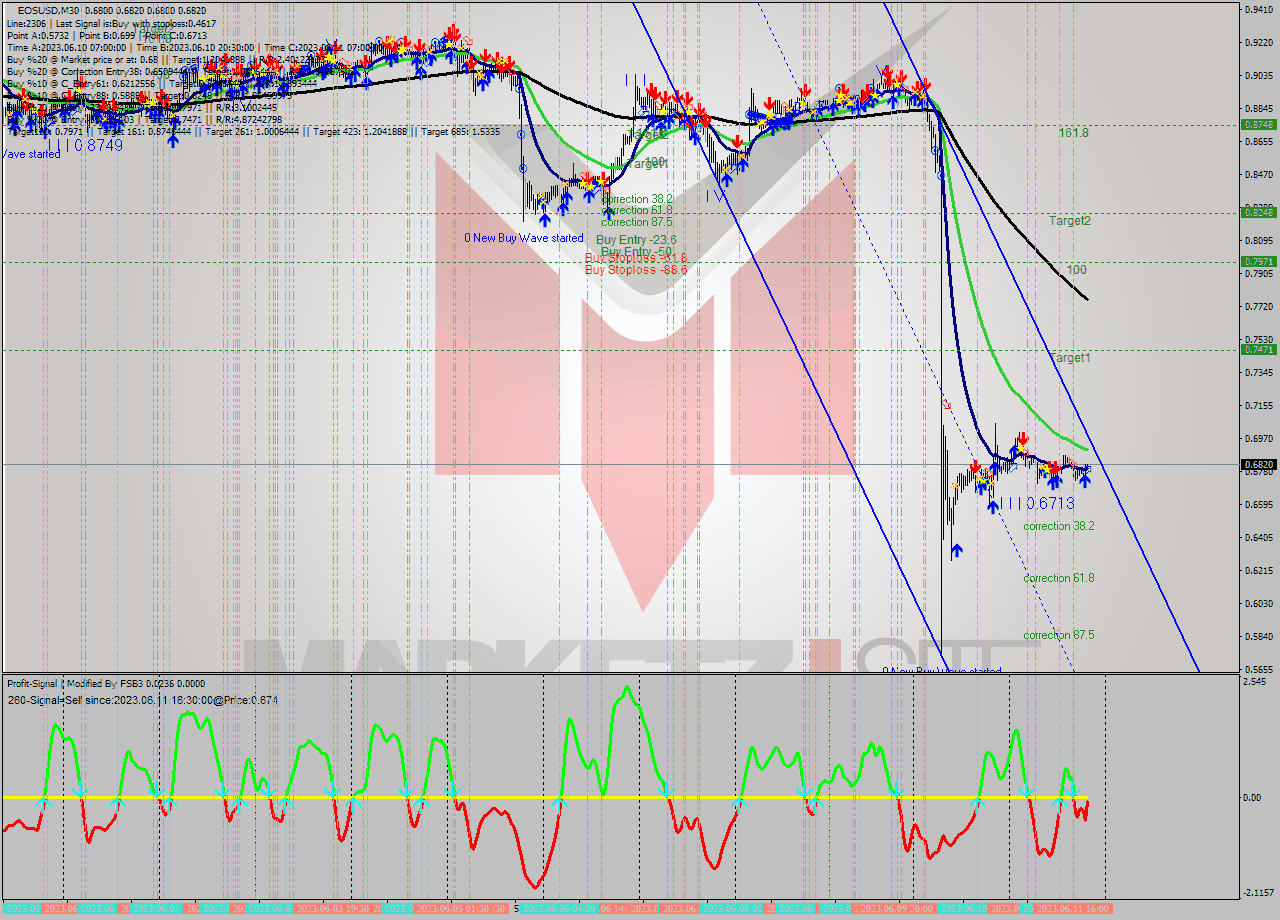Click the '100' label near the 0.7971 level

1077,270
